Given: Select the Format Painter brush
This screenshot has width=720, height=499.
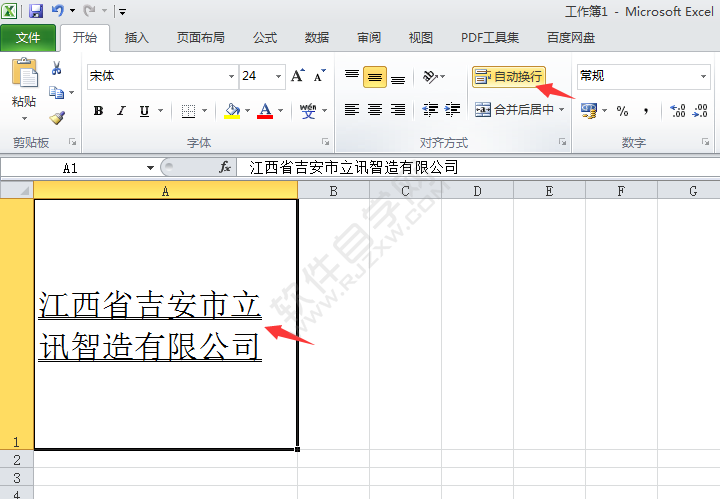Looking at the screenshot, I should point(57,118).
